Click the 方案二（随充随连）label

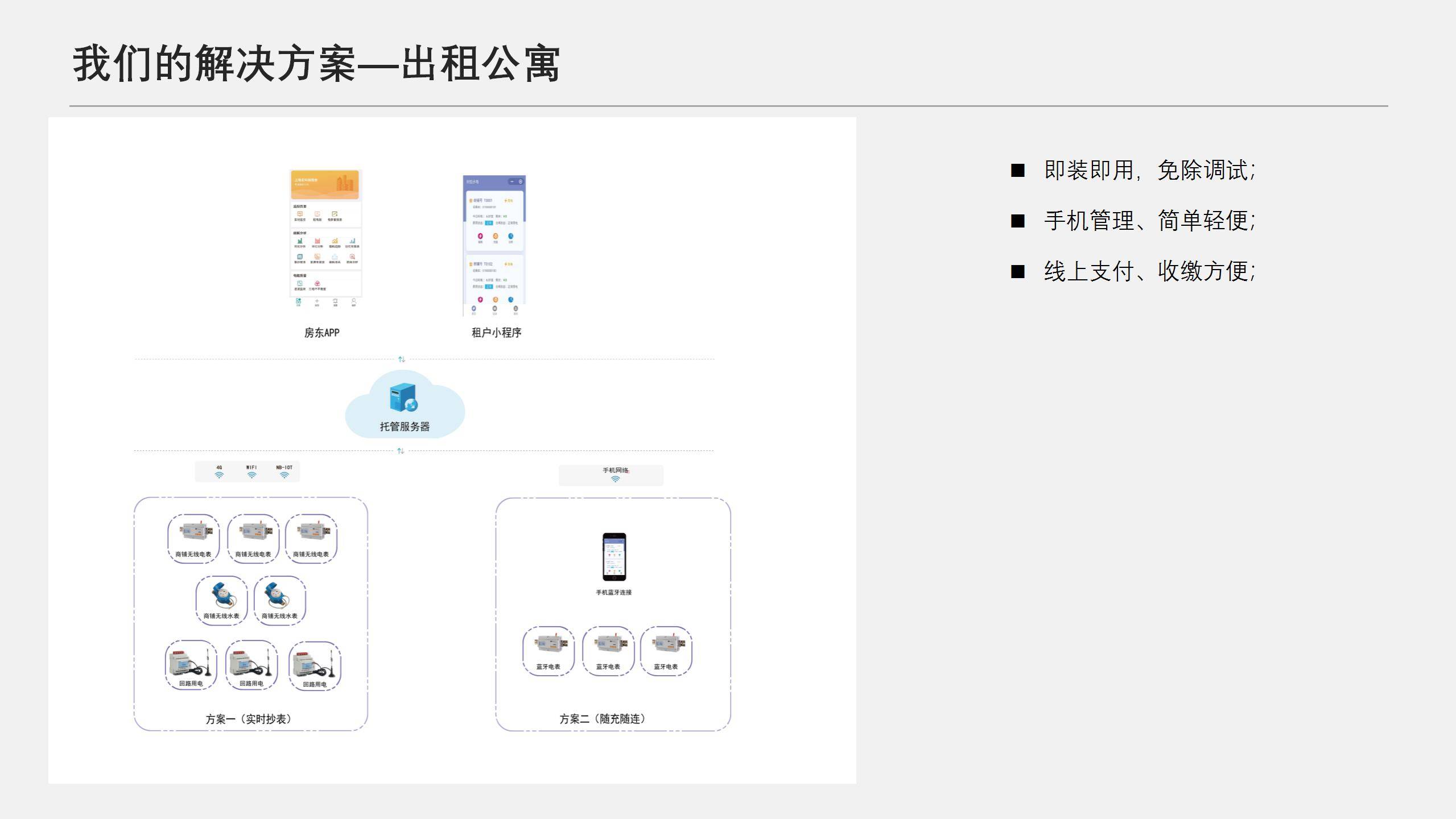603,719
